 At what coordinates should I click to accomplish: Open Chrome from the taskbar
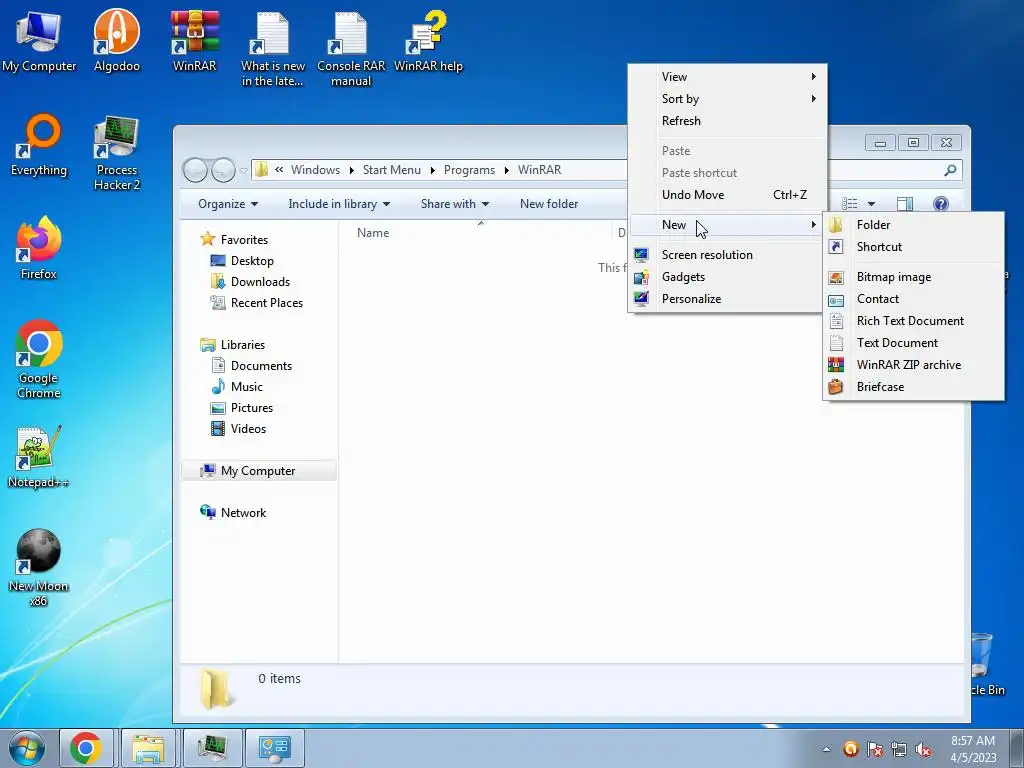click(86, 748)
